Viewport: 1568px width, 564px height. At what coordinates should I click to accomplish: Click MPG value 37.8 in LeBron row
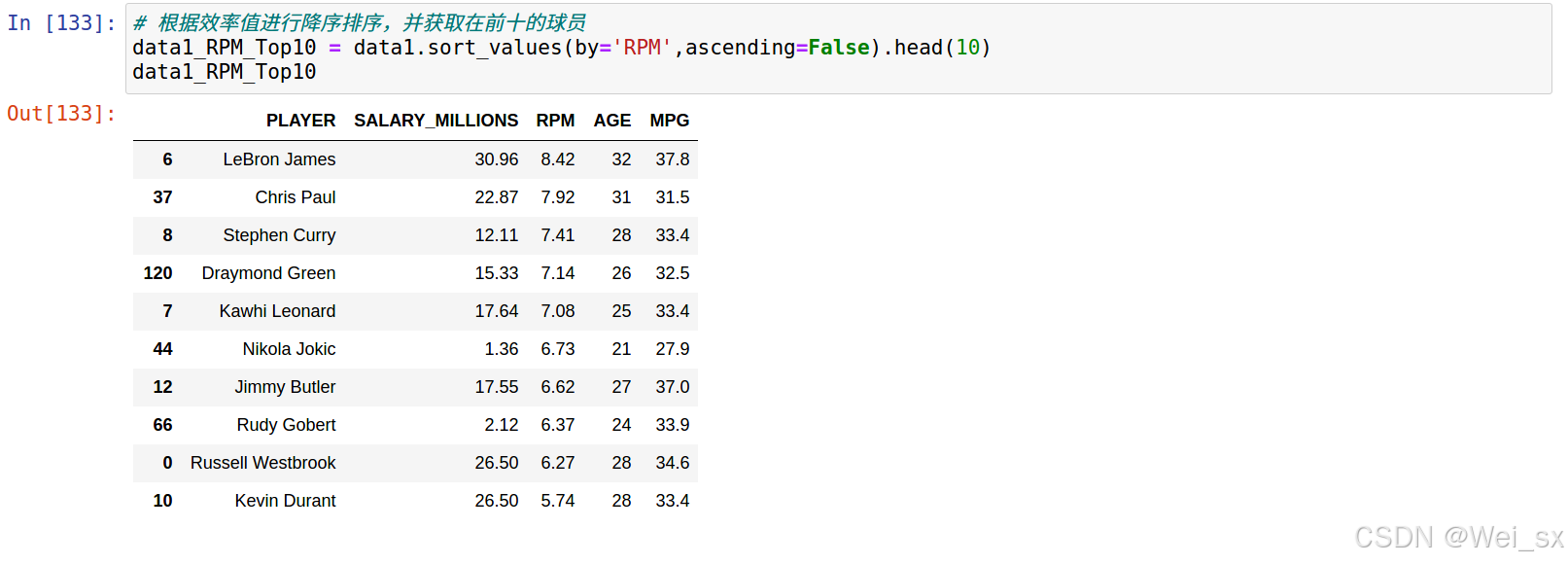pyautogui.click(x=672, y=159)
